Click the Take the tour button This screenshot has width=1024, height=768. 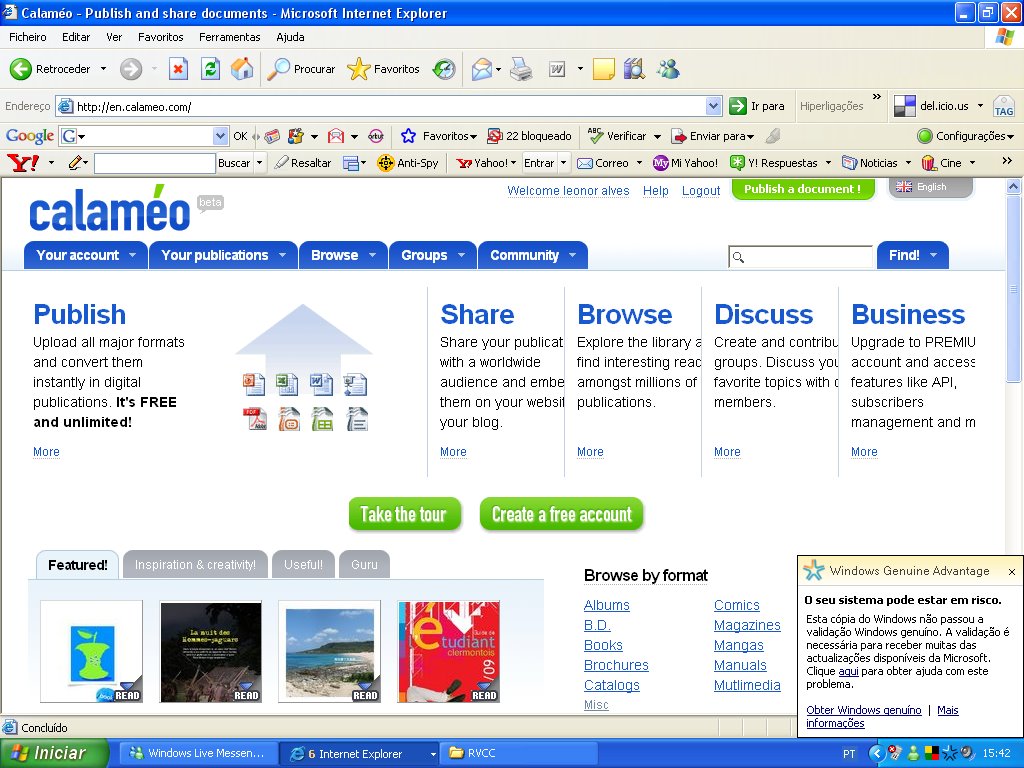click(x=404, y=515)
